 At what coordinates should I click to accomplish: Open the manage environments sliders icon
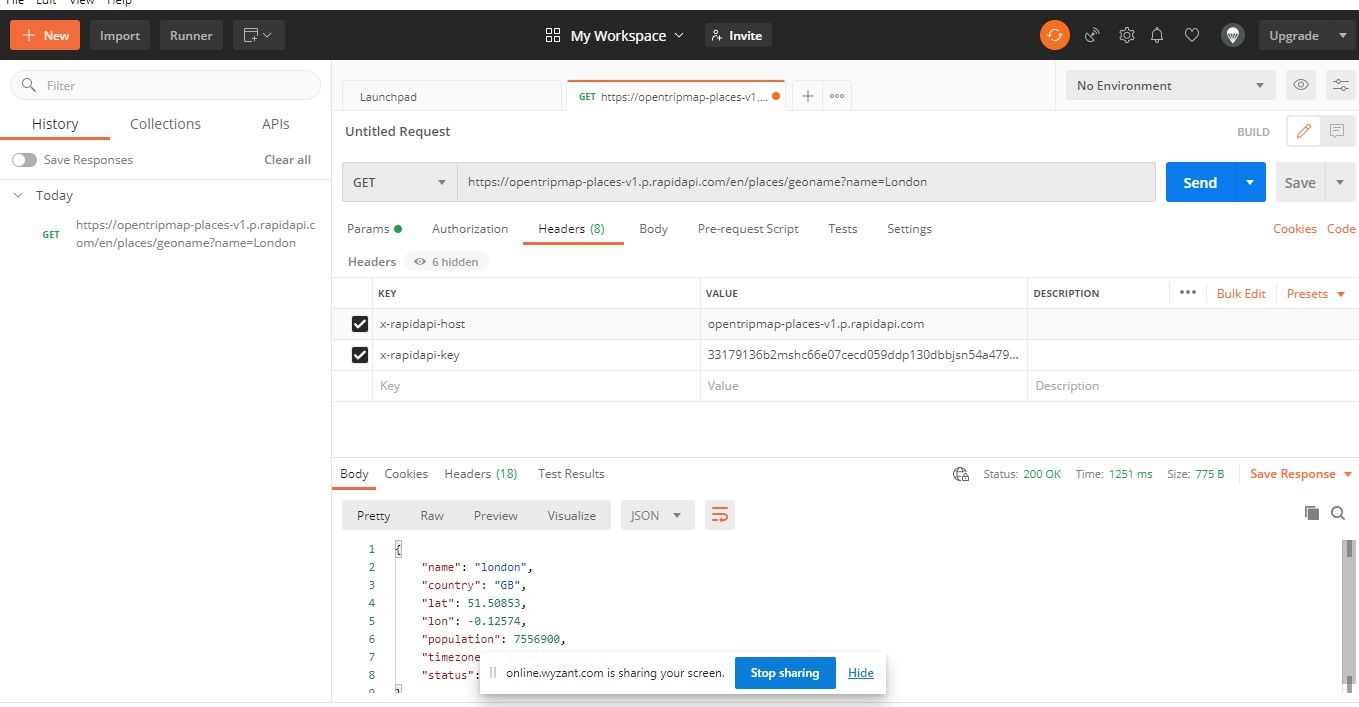[1340, 85]
